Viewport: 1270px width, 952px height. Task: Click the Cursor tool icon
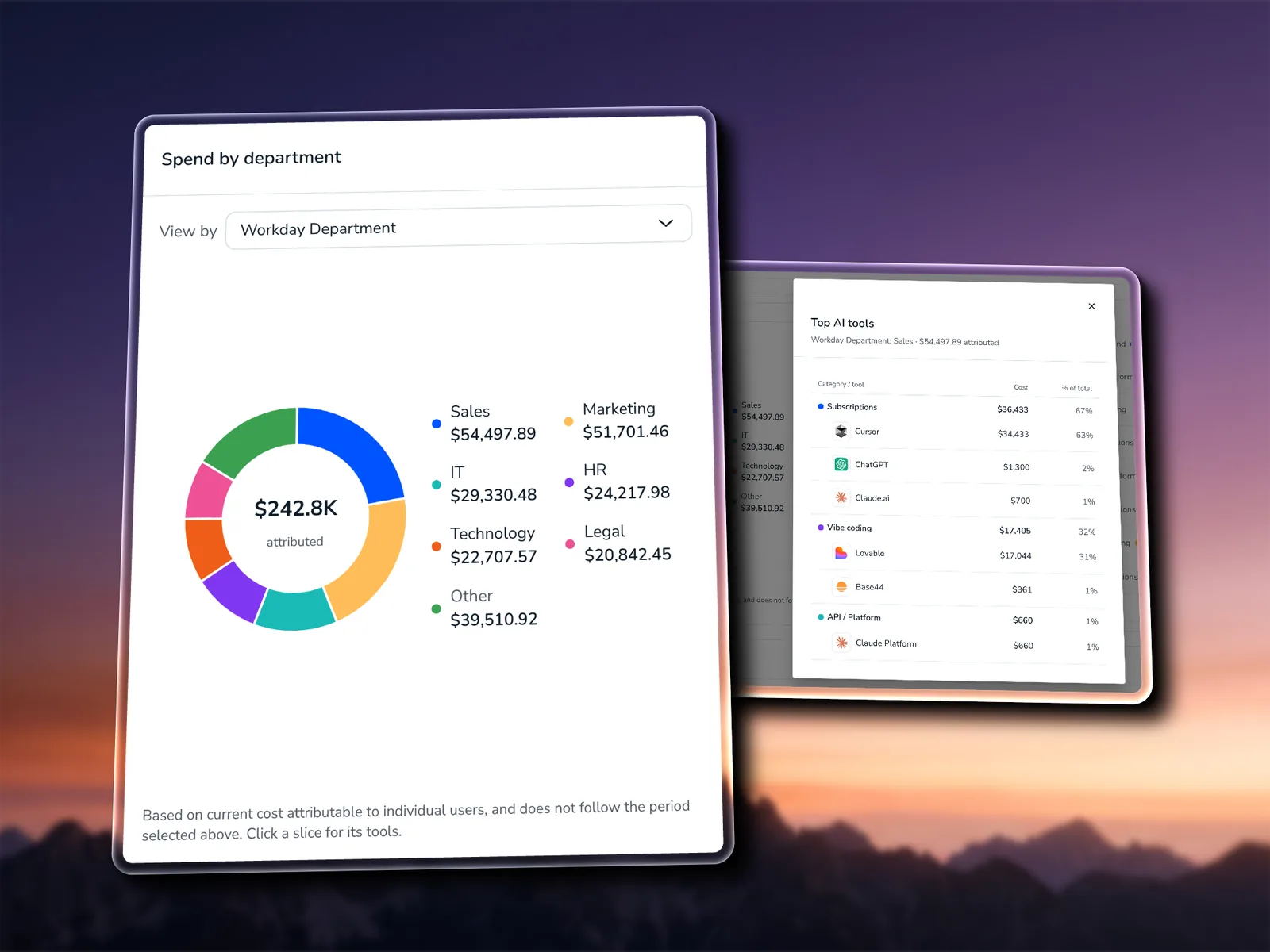click(841, 432)
